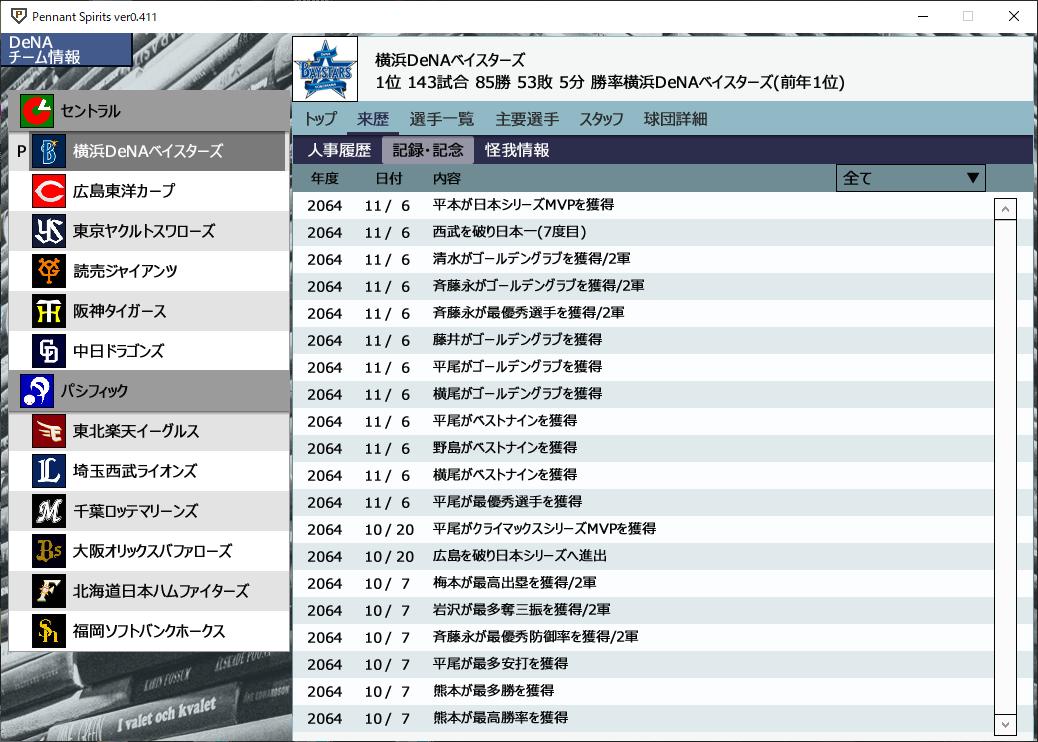1038x742 pixels.
Task: Select 埼玉西武ライオンズ in team list
Action: [x=149, y=471]
